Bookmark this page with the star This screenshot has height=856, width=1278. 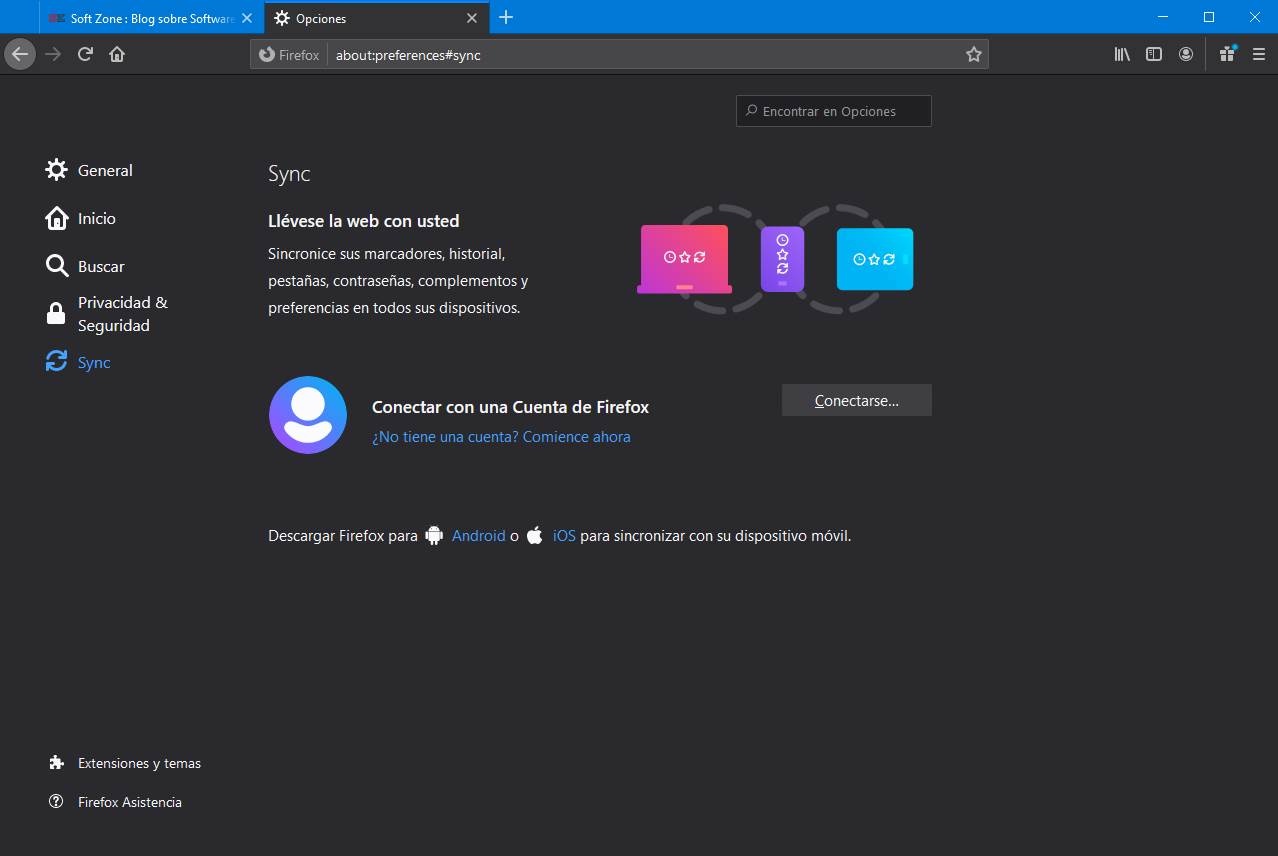pyautogui.click(x=973, y=55)
